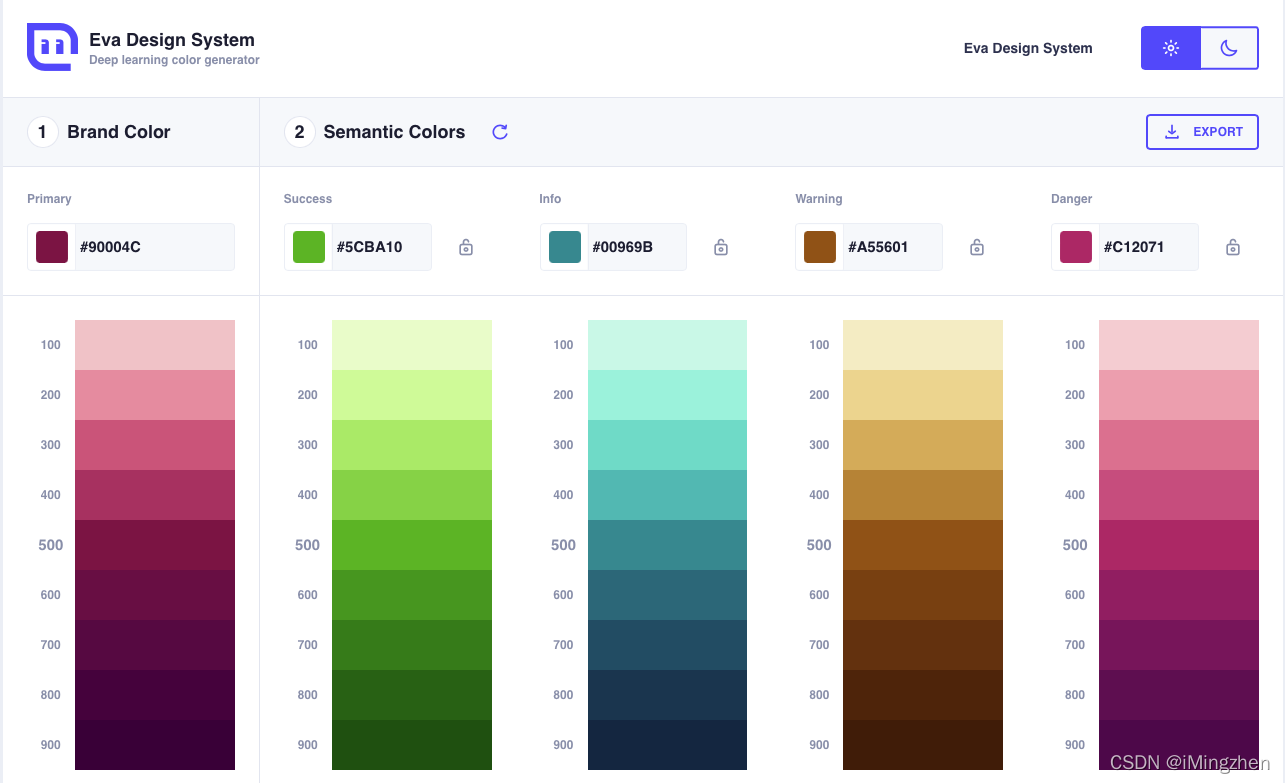The width and height of the screenshot is (1285, 783).
Task: Click the Semantic Colors section heading
Action: [394, 132]
